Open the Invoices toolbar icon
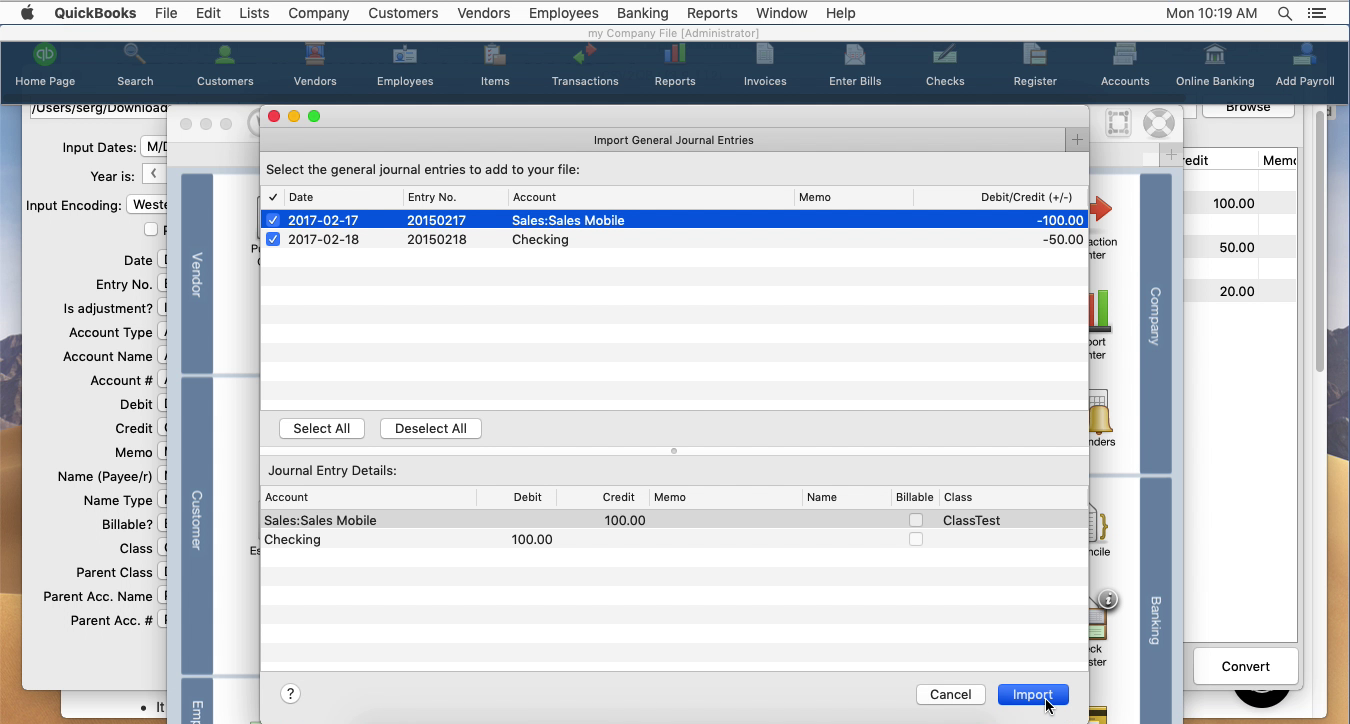The width and height of the screenshot is (1350, 724). point(765,65)
